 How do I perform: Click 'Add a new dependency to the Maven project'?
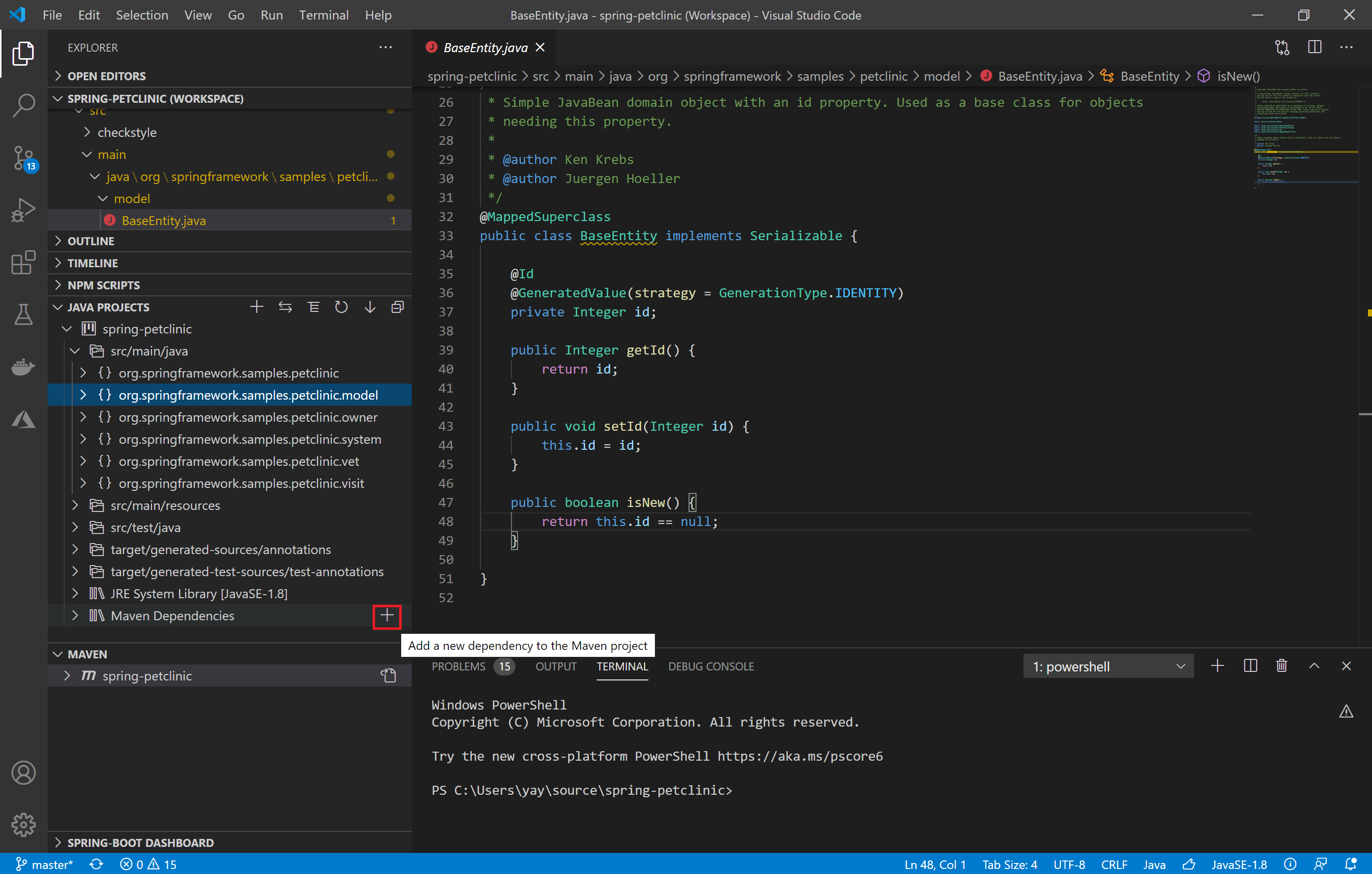coord(387,616)
